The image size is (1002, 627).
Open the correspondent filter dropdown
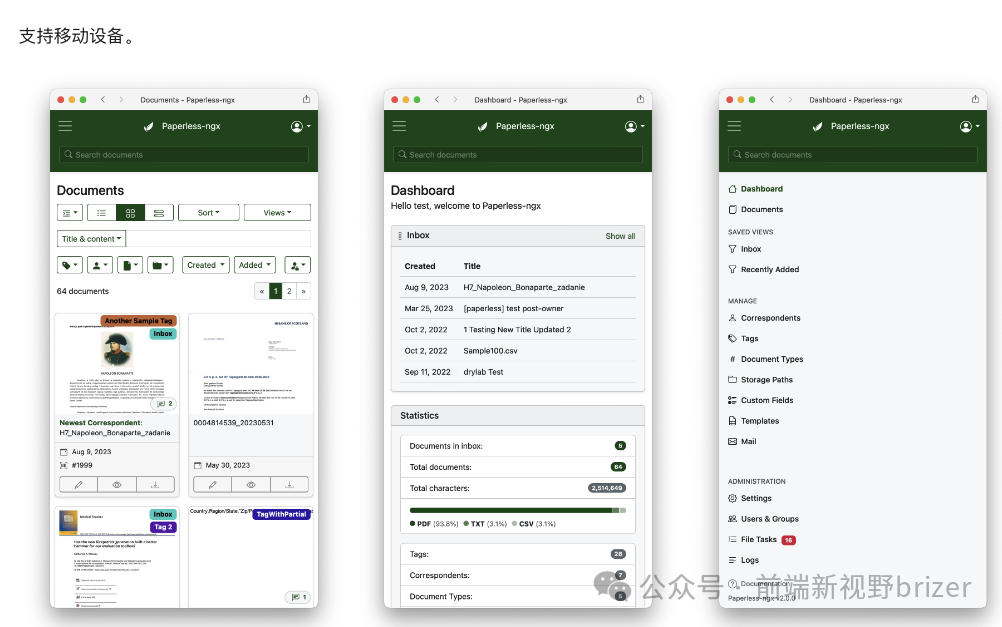pos(100,265)
